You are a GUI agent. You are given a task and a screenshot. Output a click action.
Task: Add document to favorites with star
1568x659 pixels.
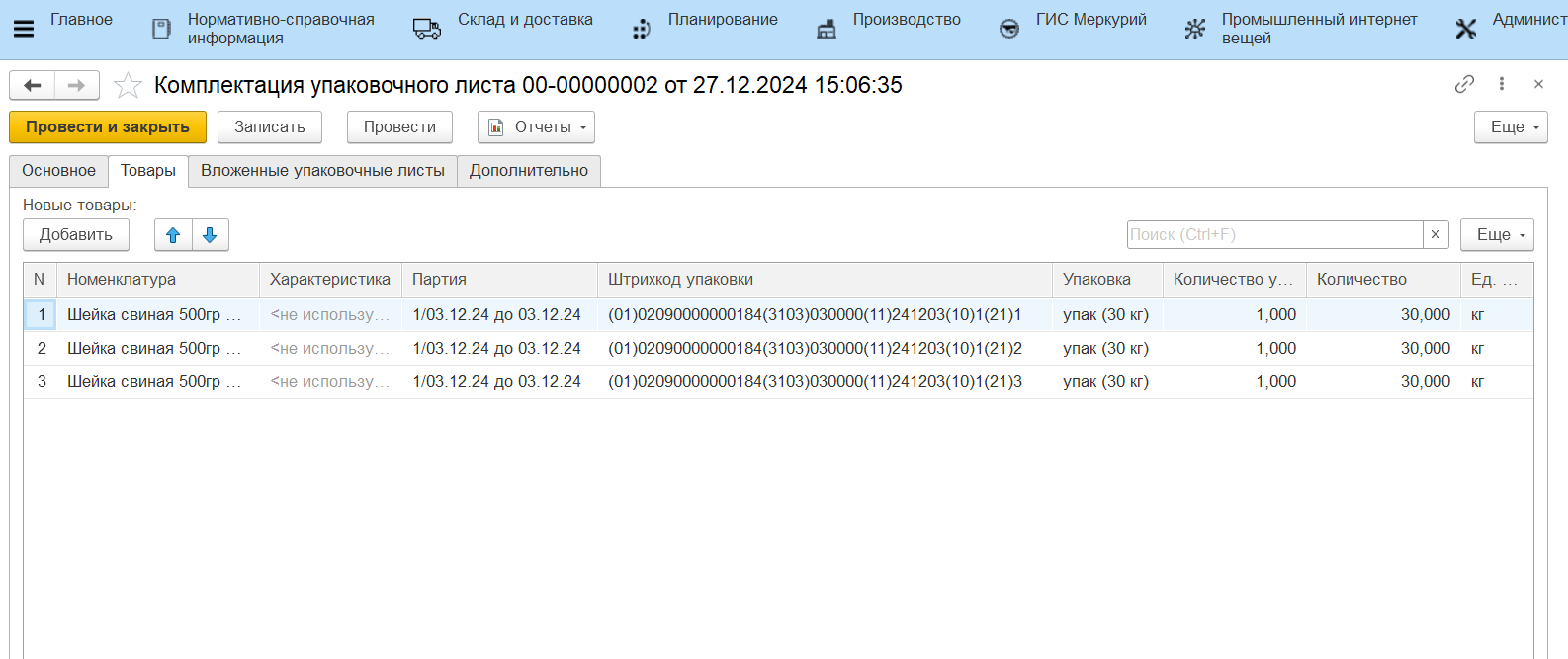coord(128,86)
